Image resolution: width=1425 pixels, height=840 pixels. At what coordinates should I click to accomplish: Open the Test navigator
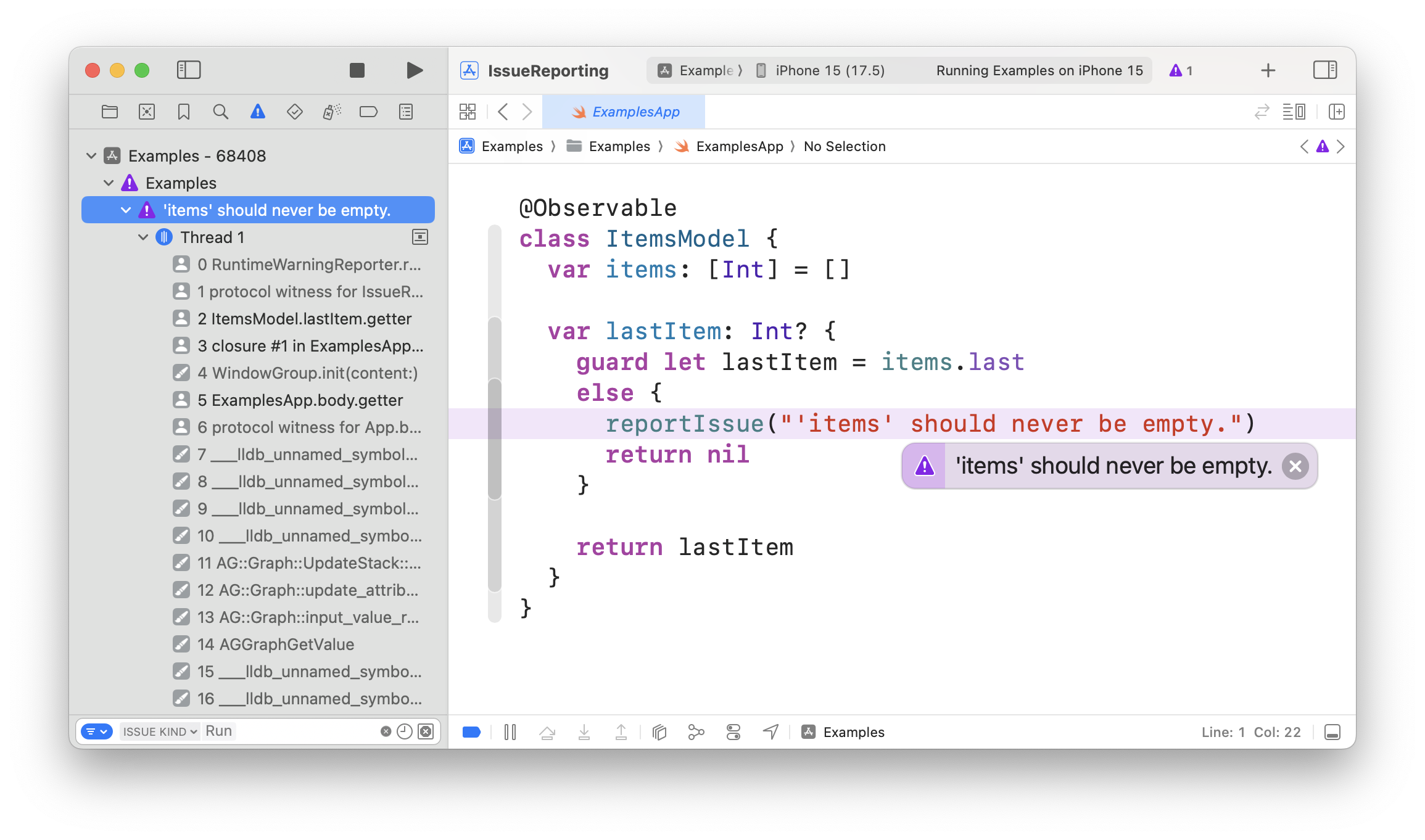(x=294, y=112)
